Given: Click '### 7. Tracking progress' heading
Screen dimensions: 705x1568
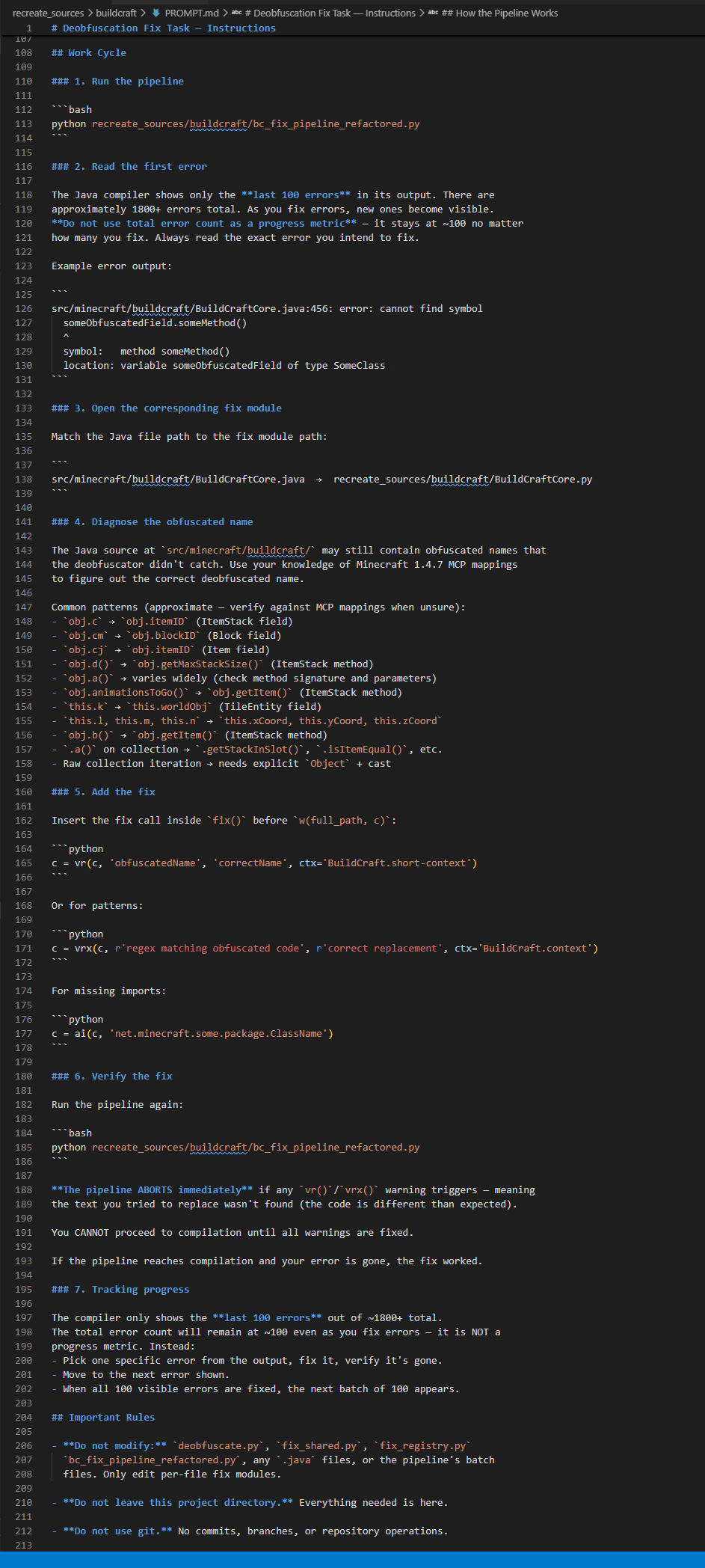Looking at the screenshot, I should 120,1290.
